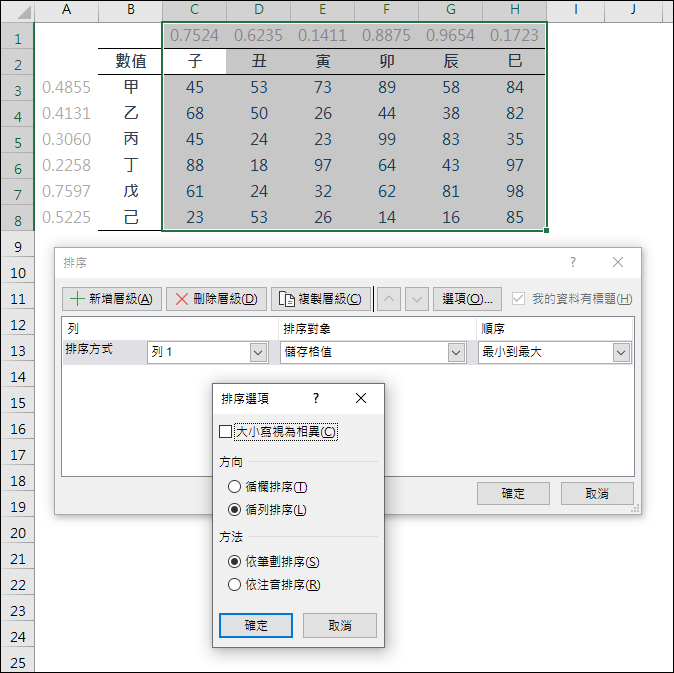Click cell 戊 in column B
Viewport: 674px width, 673px height.
[x=131, y=191]
